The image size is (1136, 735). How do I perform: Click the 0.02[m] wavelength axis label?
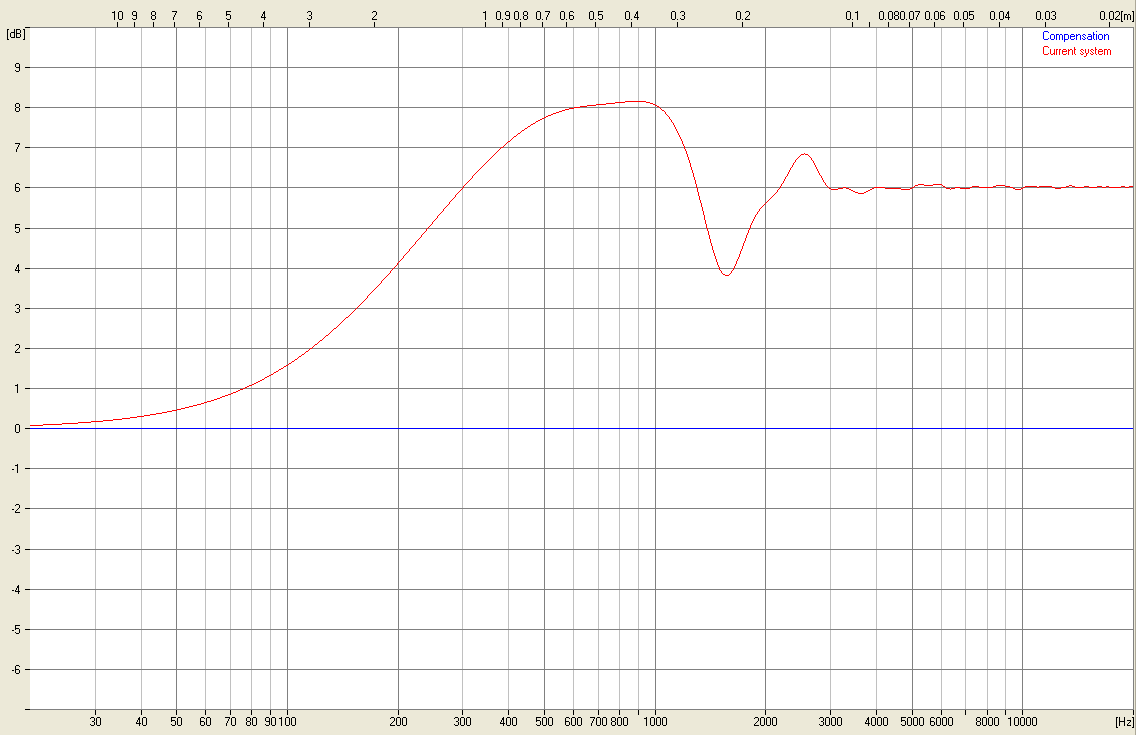point(1116,16)
